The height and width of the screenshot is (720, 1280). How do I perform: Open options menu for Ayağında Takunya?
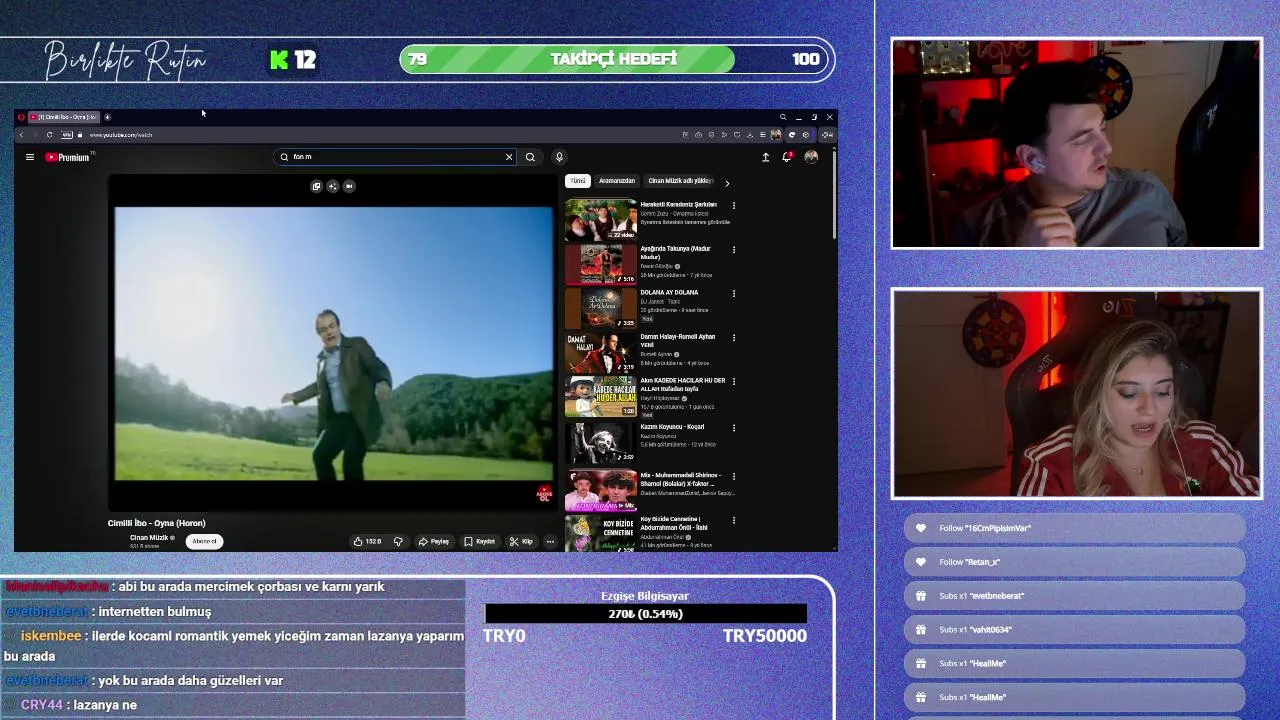coord(734,250)
